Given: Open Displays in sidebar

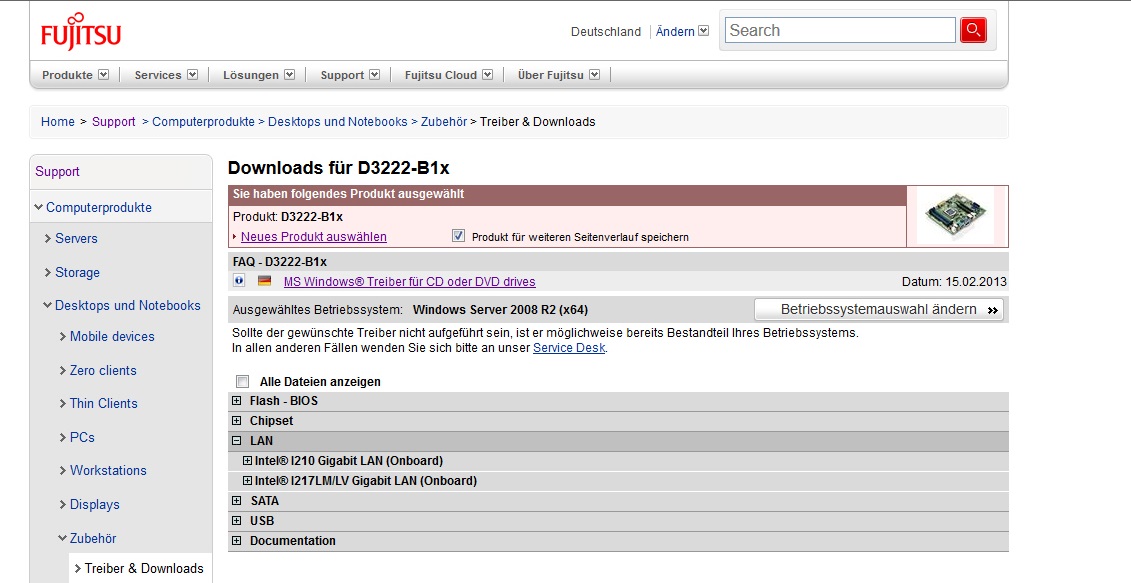Looking at the screenshot, I should pyautogui.click(x=94, y=505).
